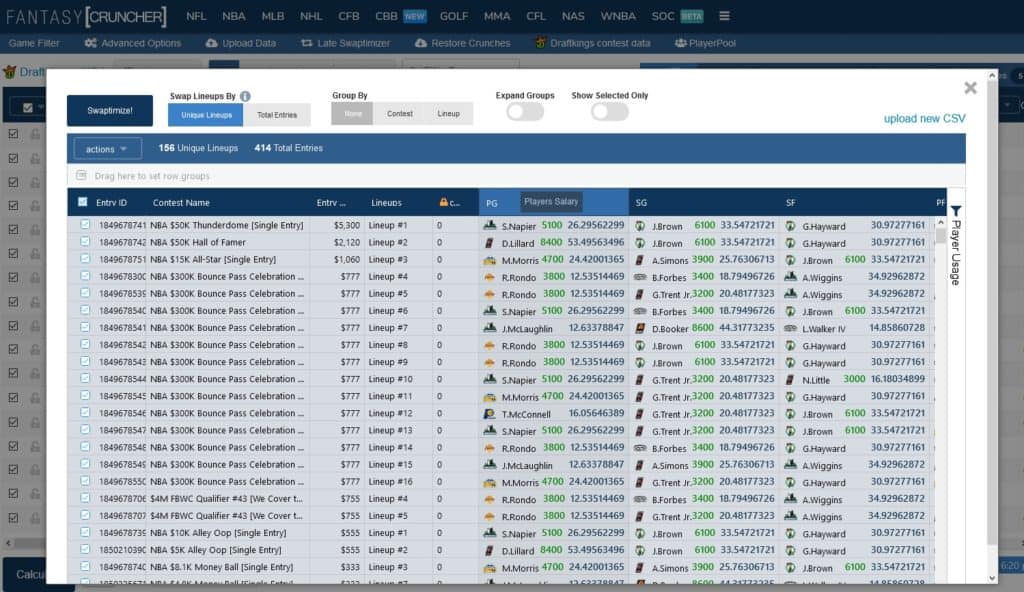Click Swap Lineups By info icon
Screen dimensions: 1024x592
pos(245,96)
